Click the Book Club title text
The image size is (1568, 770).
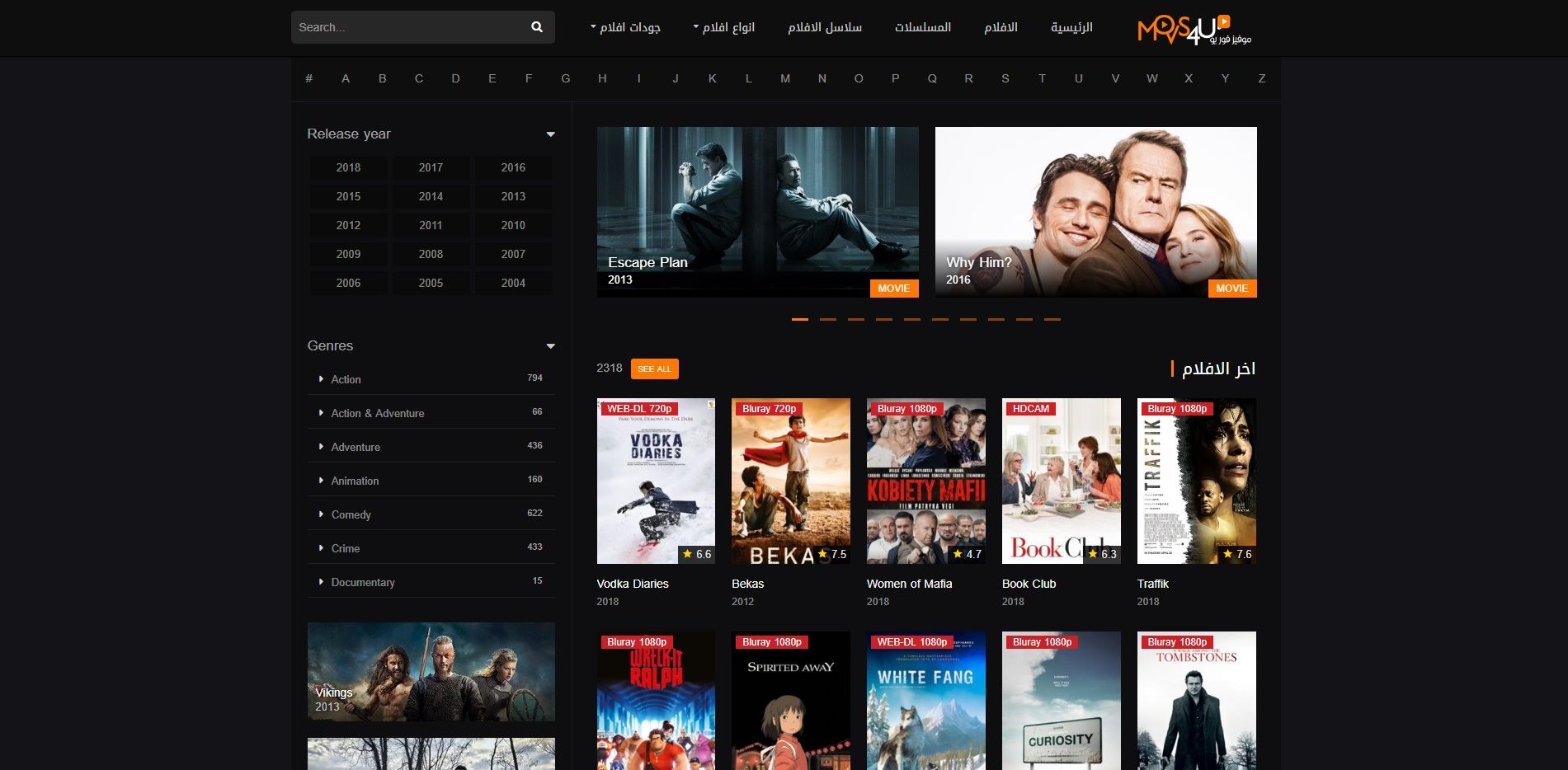[1029, 584]
